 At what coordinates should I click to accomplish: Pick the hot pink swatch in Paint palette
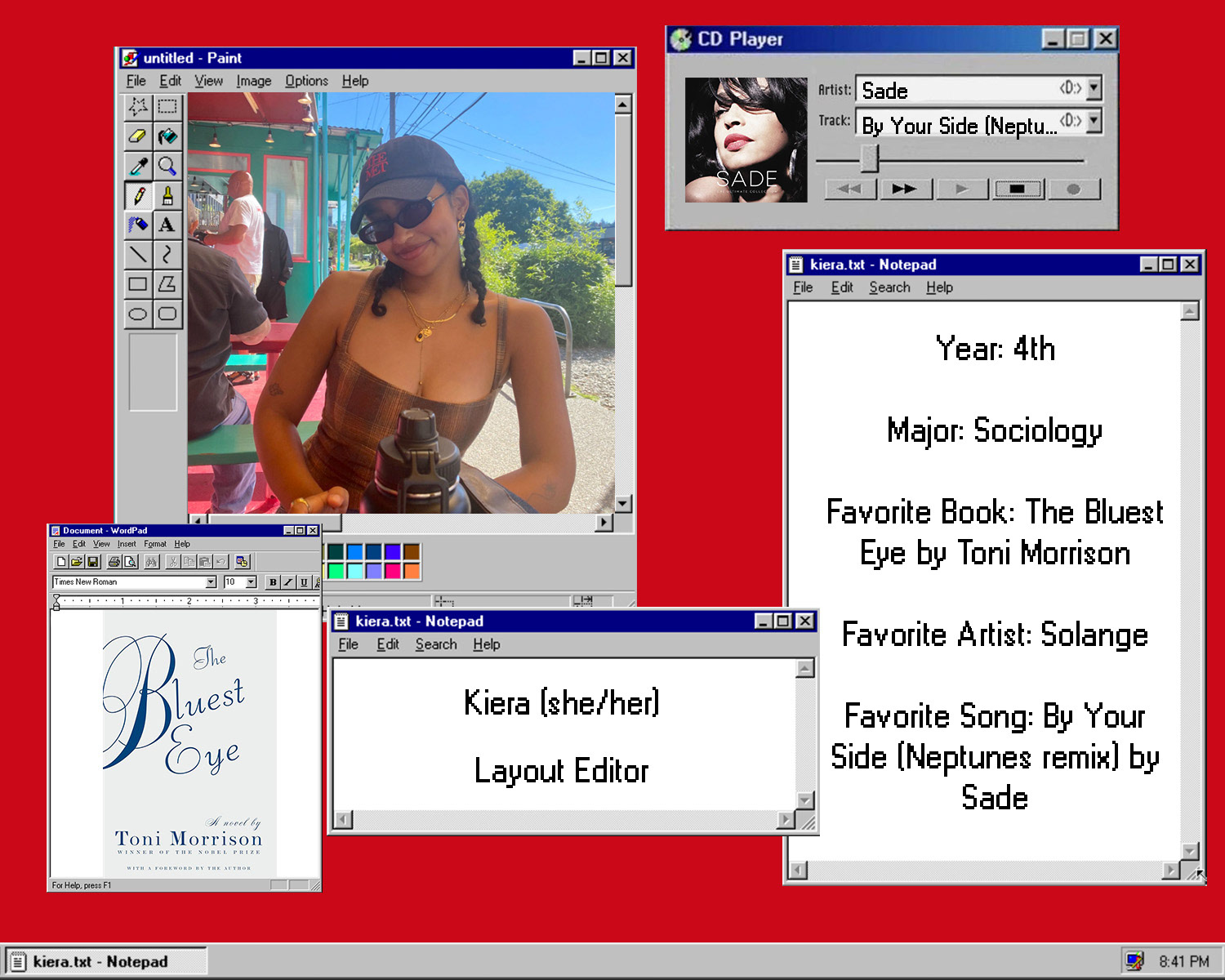pyautogui.click(x=393, y=570)
